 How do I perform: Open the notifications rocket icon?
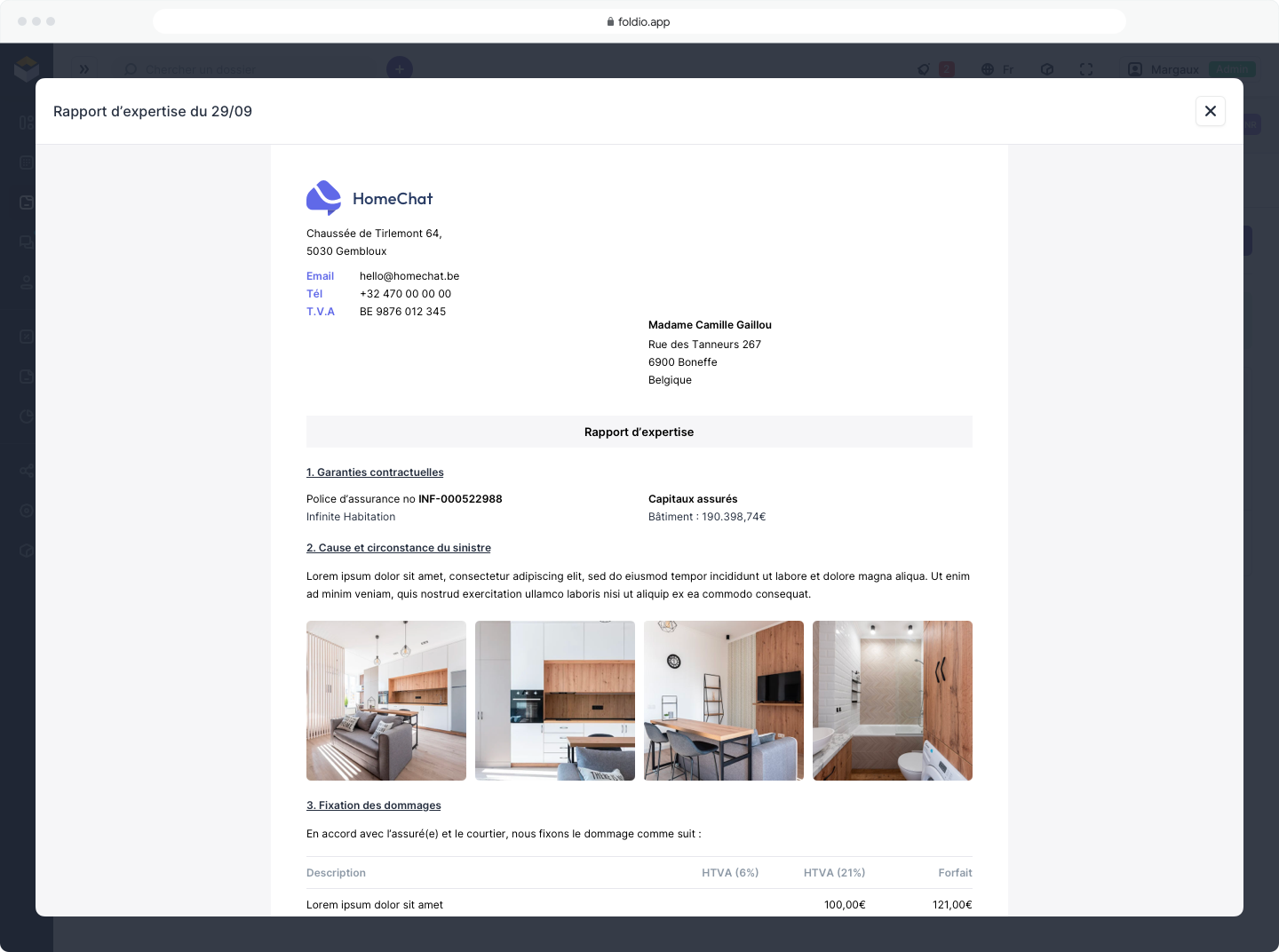click(924, 69)
